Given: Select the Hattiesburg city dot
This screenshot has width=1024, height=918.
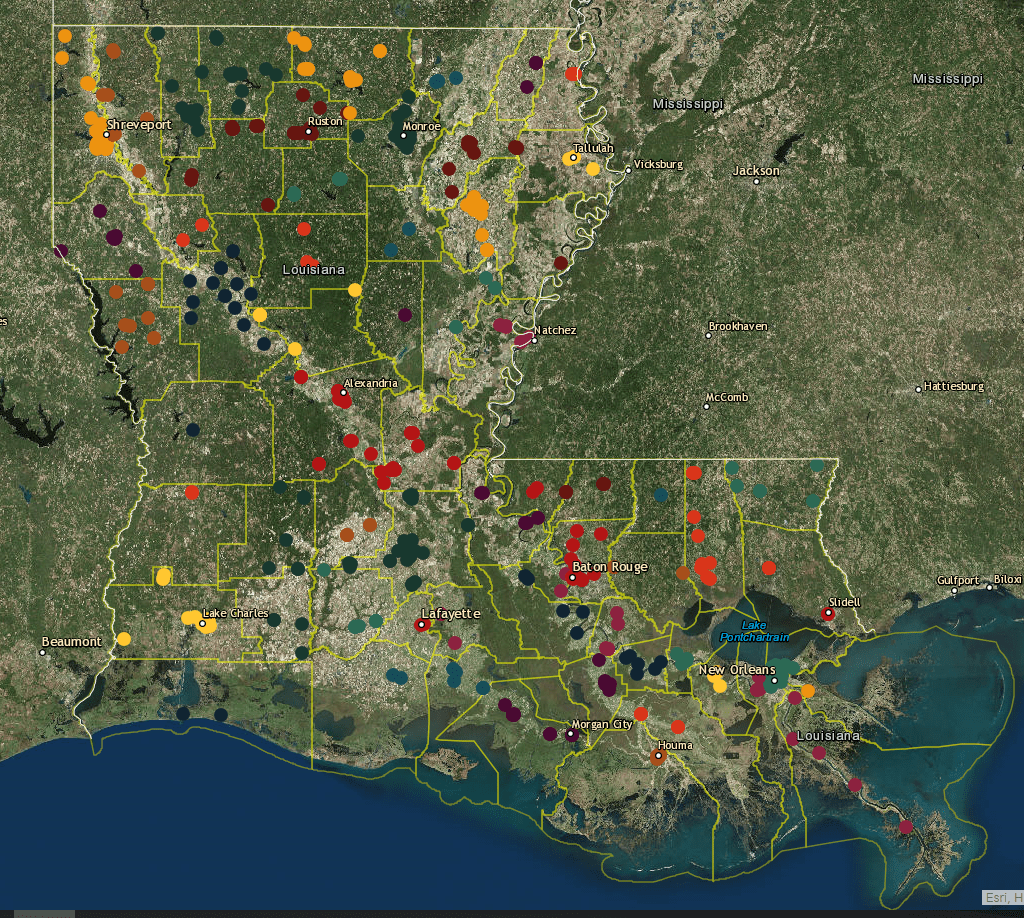Looking at the screenshot, I should click(x=919, y=388).
